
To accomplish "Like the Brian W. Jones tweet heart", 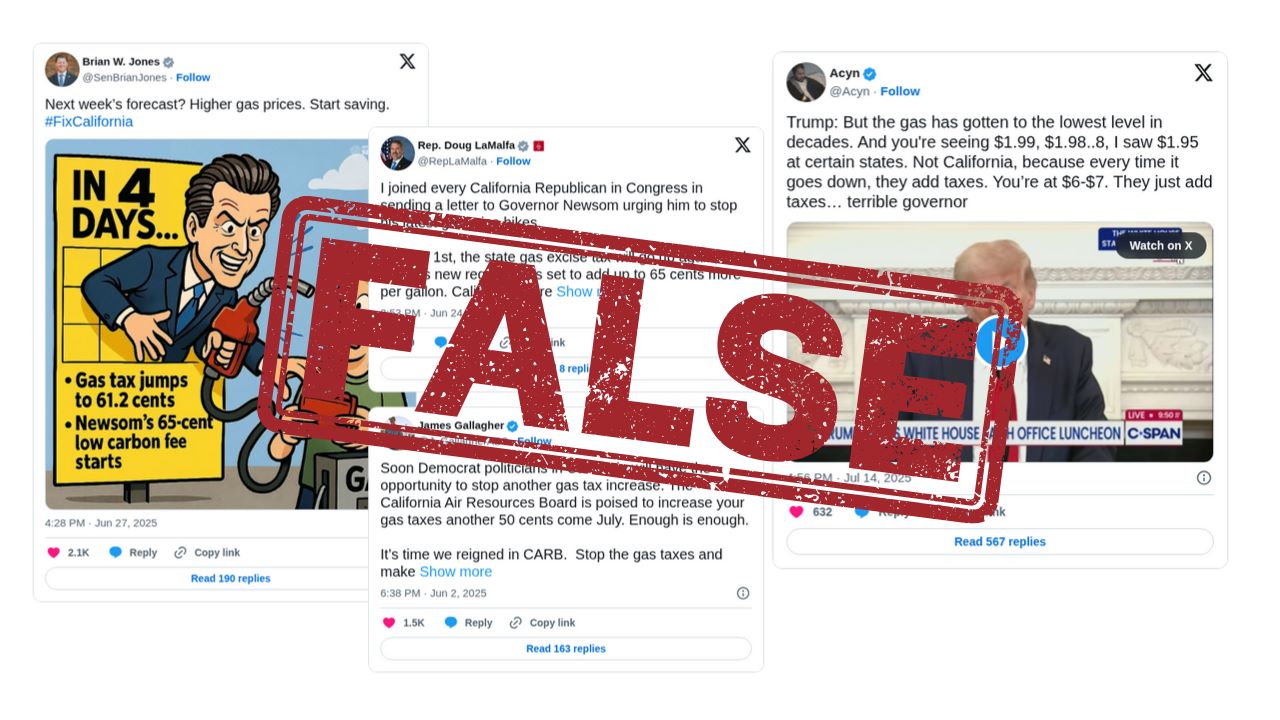I will 54,552.
